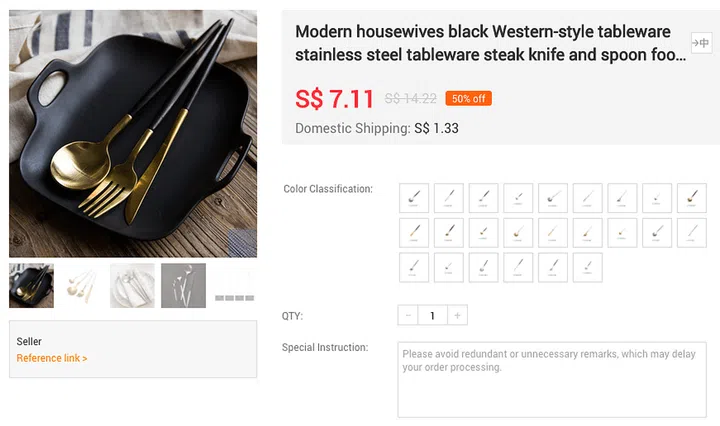Screen dimensions: 720x426
Task: Choose last color swatch in second row
Action: (x=692, y=233)
